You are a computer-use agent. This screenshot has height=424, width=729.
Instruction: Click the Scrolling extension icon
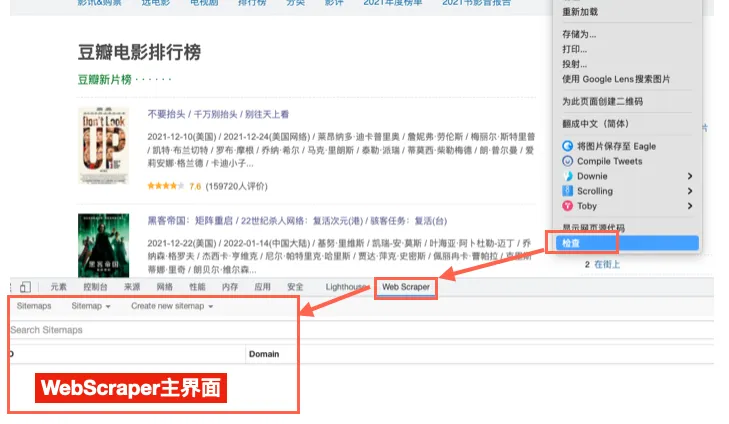pyautogui.click(x=568, y=191)
